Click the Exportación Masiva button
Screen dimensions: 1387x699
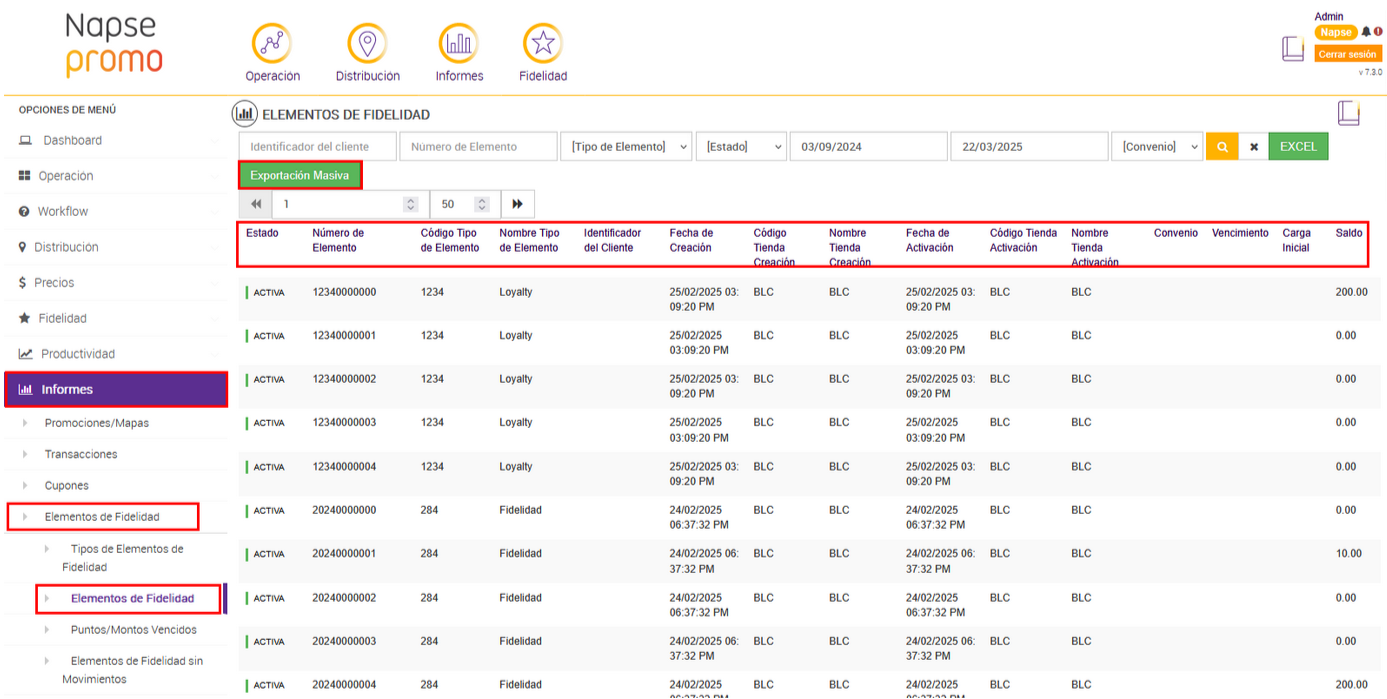(x=300, y=176)
